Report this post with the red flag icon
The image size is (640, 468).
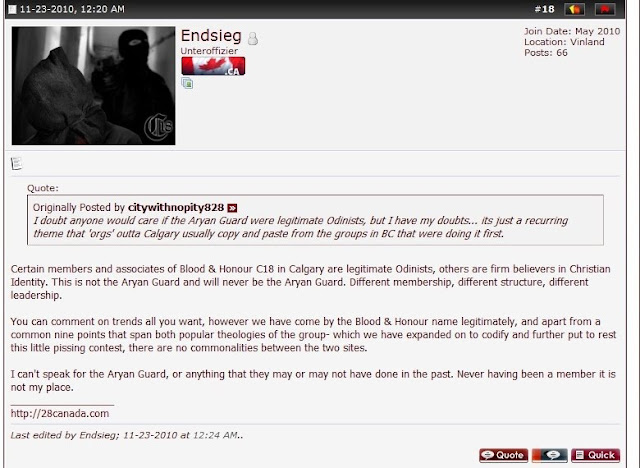click(605, 9)
